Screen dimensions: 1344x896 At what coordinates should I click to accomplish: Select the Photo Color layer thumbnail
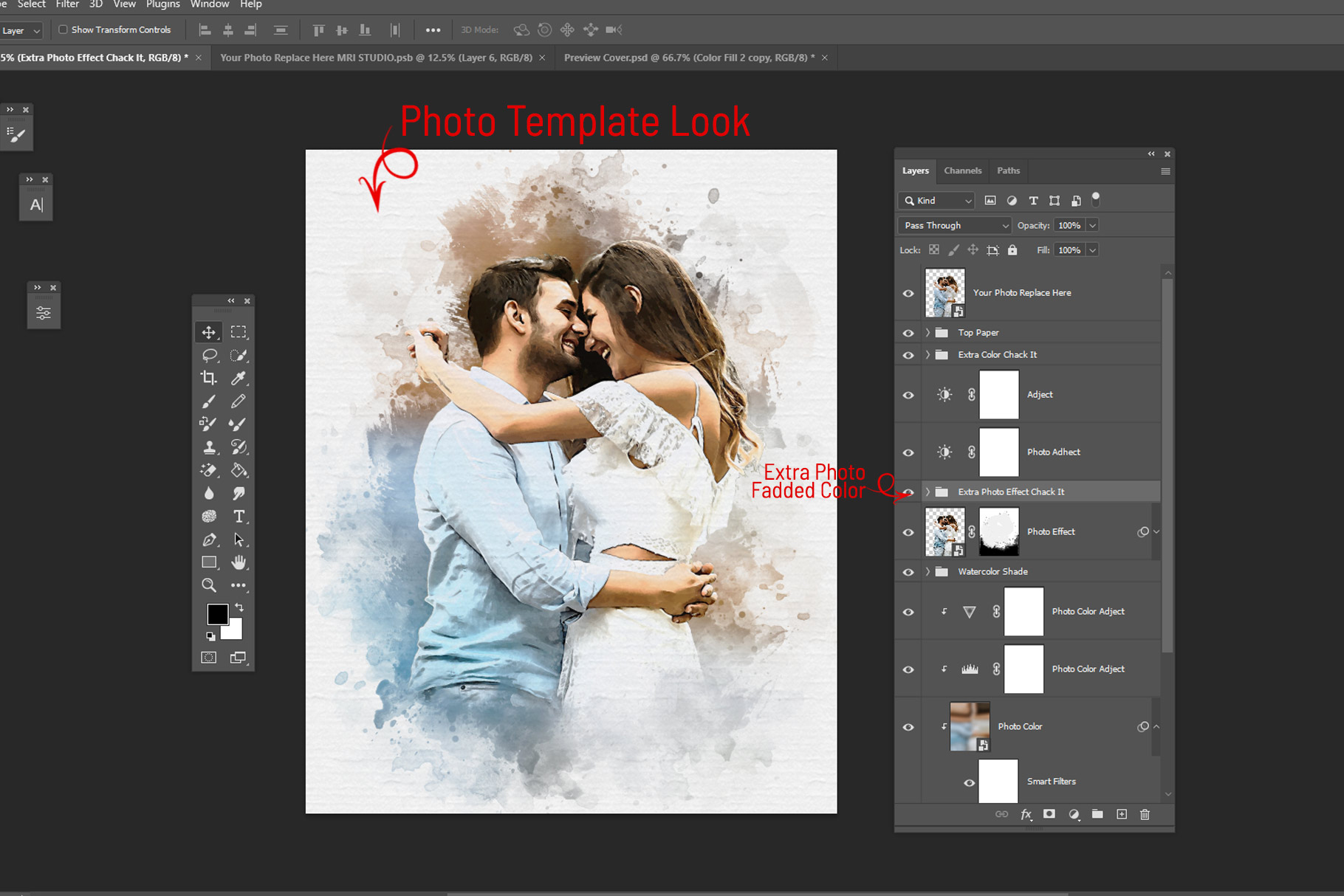970,727
